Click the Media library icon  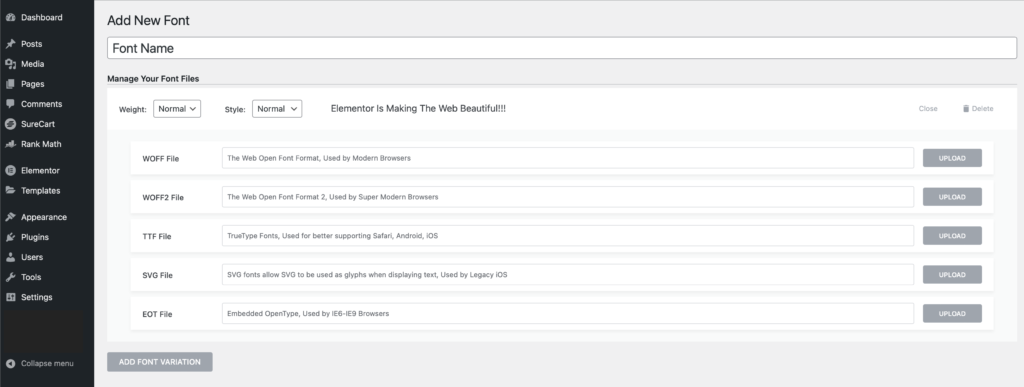(x=10, y=64)
